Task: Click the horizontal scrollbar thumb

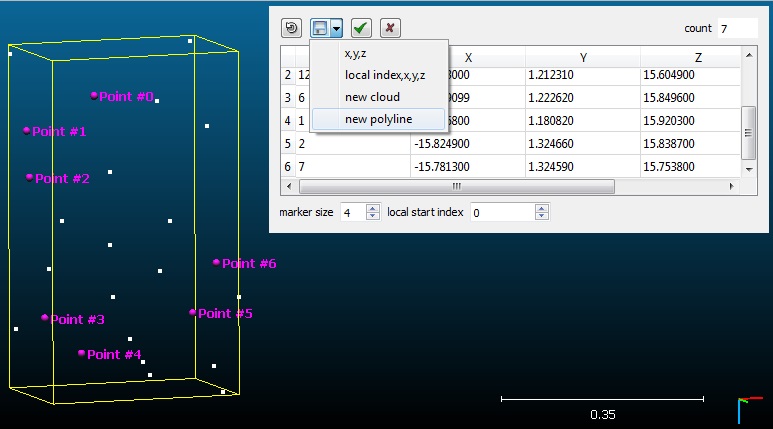Action: point(457,186)
